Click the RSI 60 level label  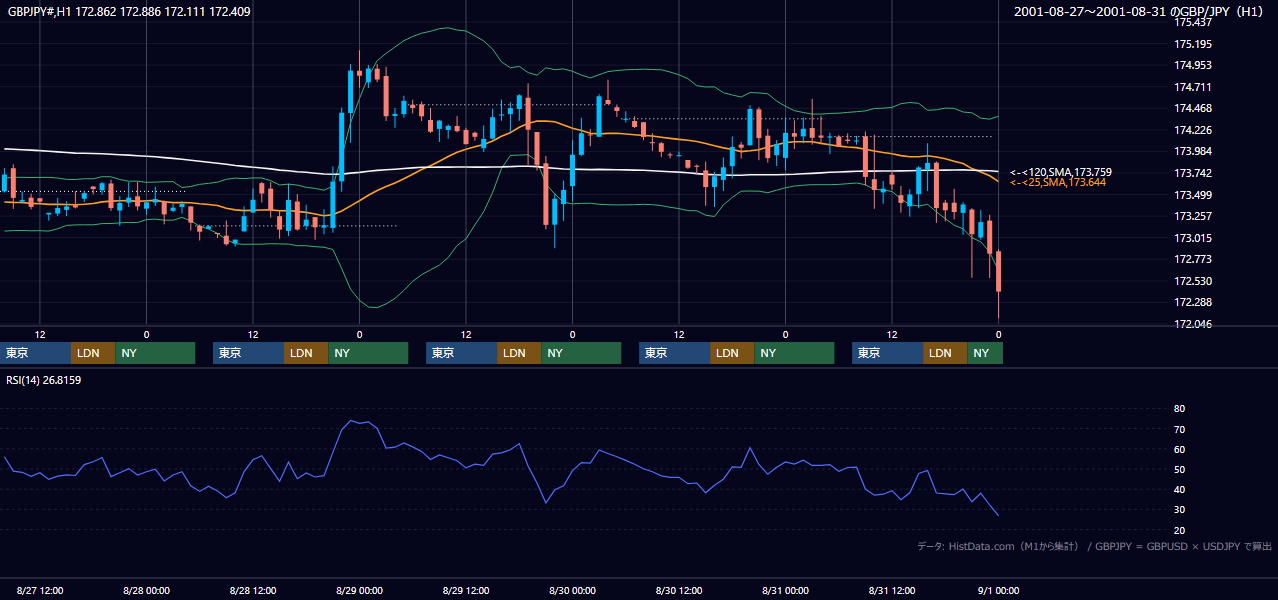tap(1179, 449)
